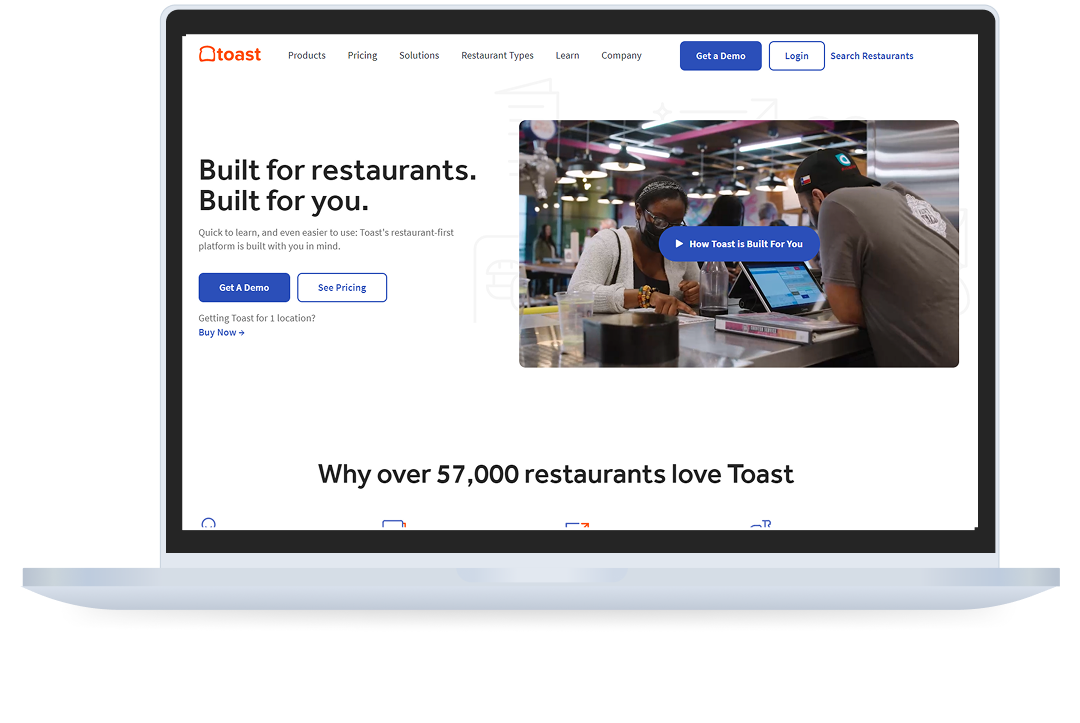1080x723 pixels.
Task: Open the Products menu
Action: [307, 56]
